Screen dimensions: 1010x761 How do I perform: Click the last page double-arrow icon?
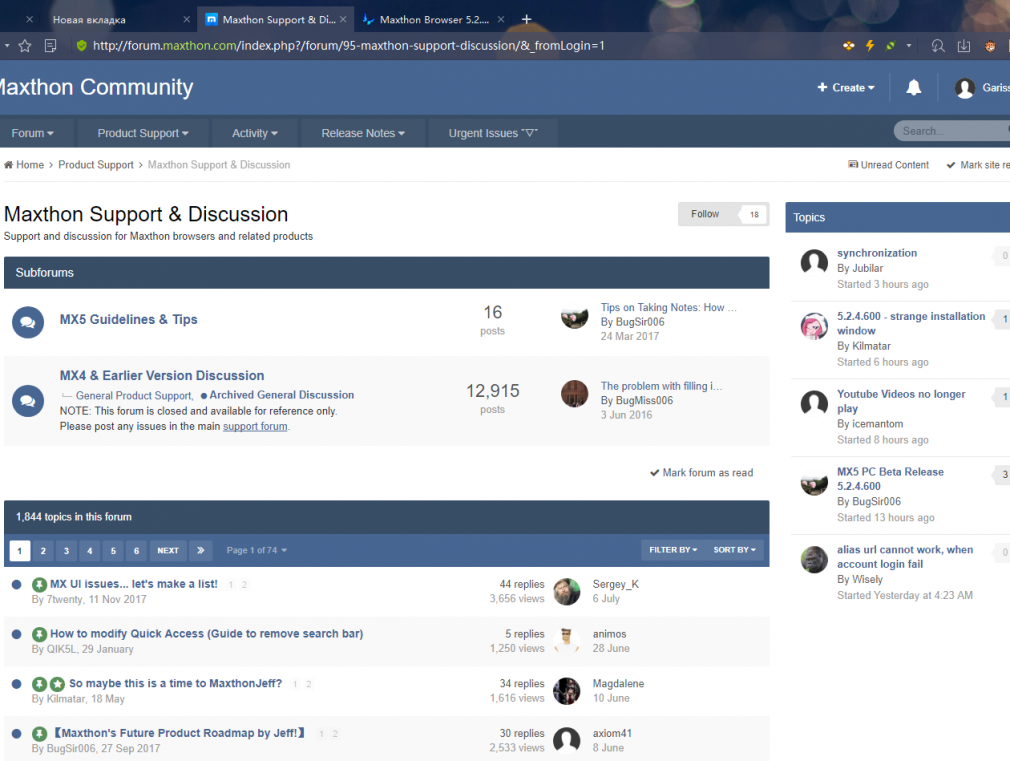(x=200, y=550)
